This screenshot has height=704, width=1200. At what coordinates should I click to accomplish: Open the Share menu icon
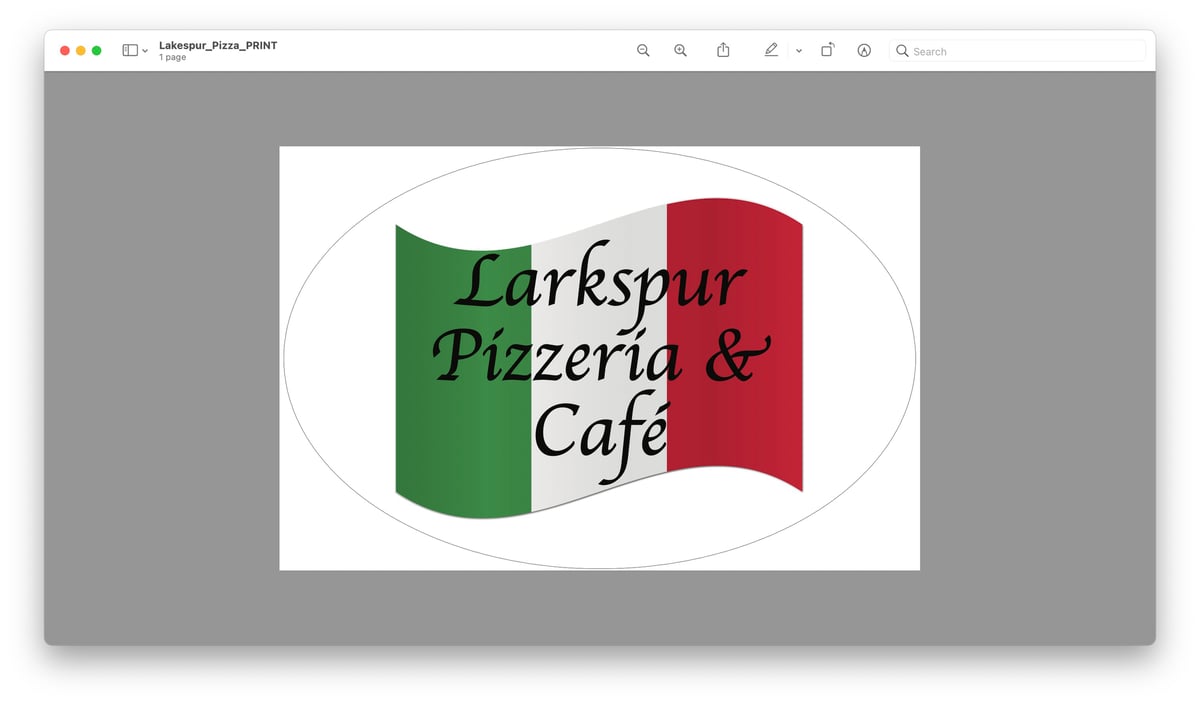(723, 50)
